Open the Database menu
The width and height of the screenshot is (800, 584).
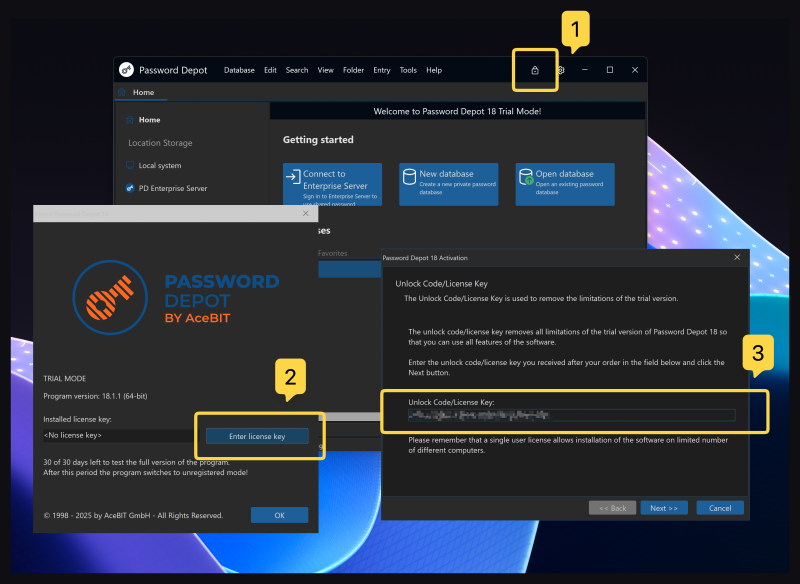(239, 70)
